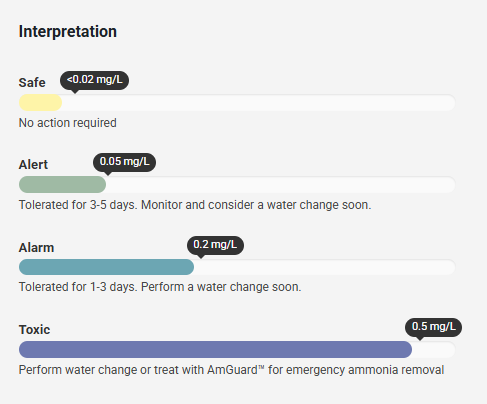
Task: Select the Tolerated for 3-5 days description
Action: click(195, 205)
